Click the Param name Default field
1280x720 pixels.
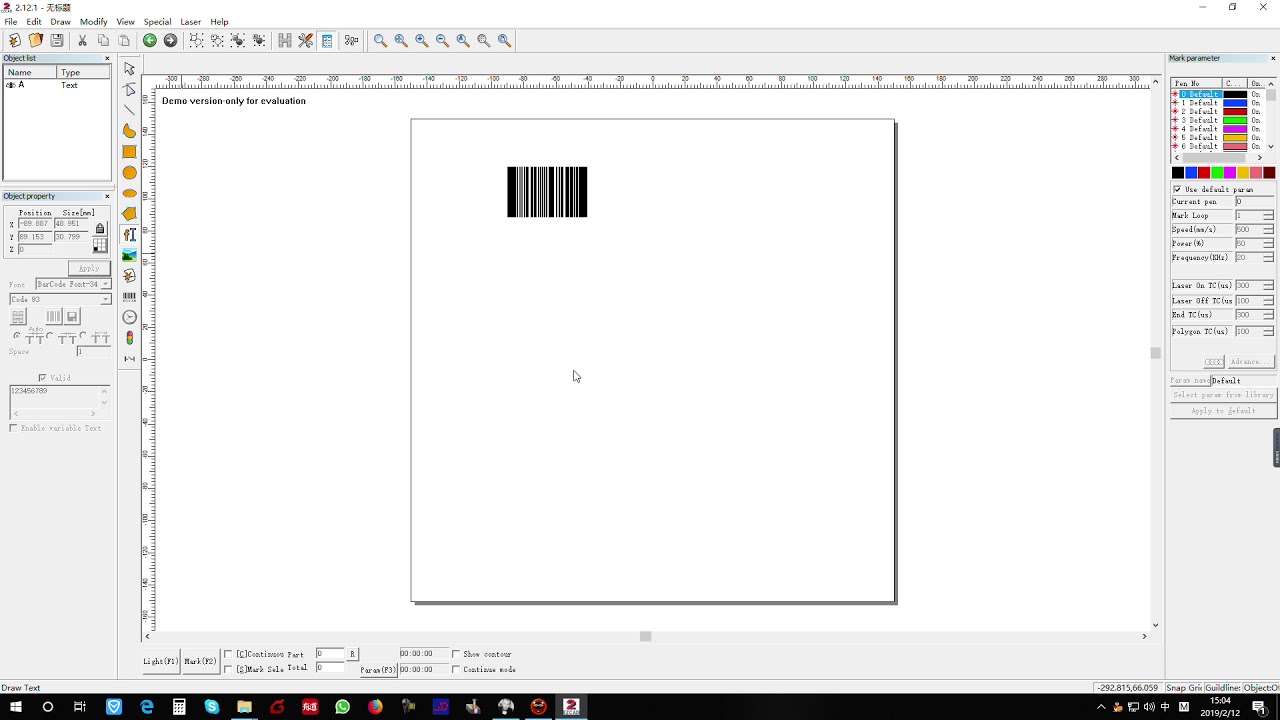[1242, 380]
